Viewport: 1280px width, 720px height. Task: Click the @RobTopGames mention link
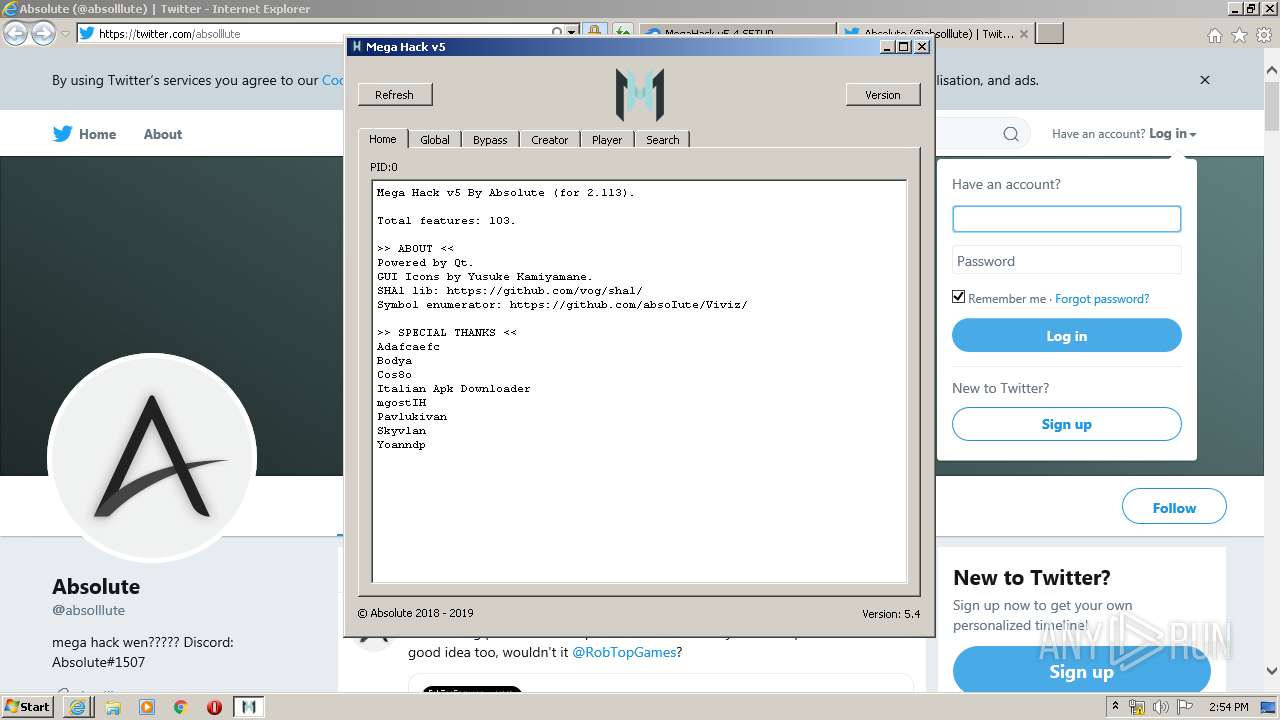[624, 652]
